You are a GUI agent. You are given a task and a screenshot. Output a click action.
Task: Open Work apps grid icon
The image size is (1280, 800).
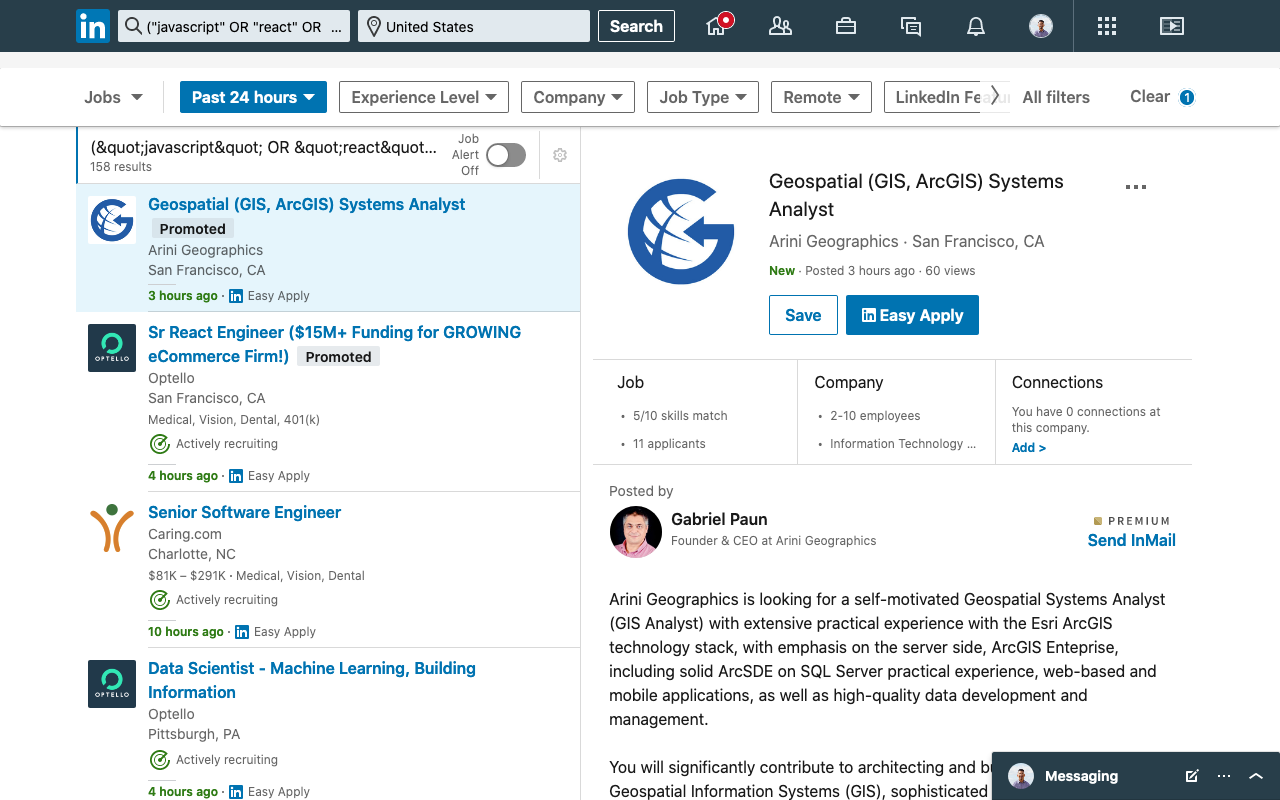click(1106, 26)
